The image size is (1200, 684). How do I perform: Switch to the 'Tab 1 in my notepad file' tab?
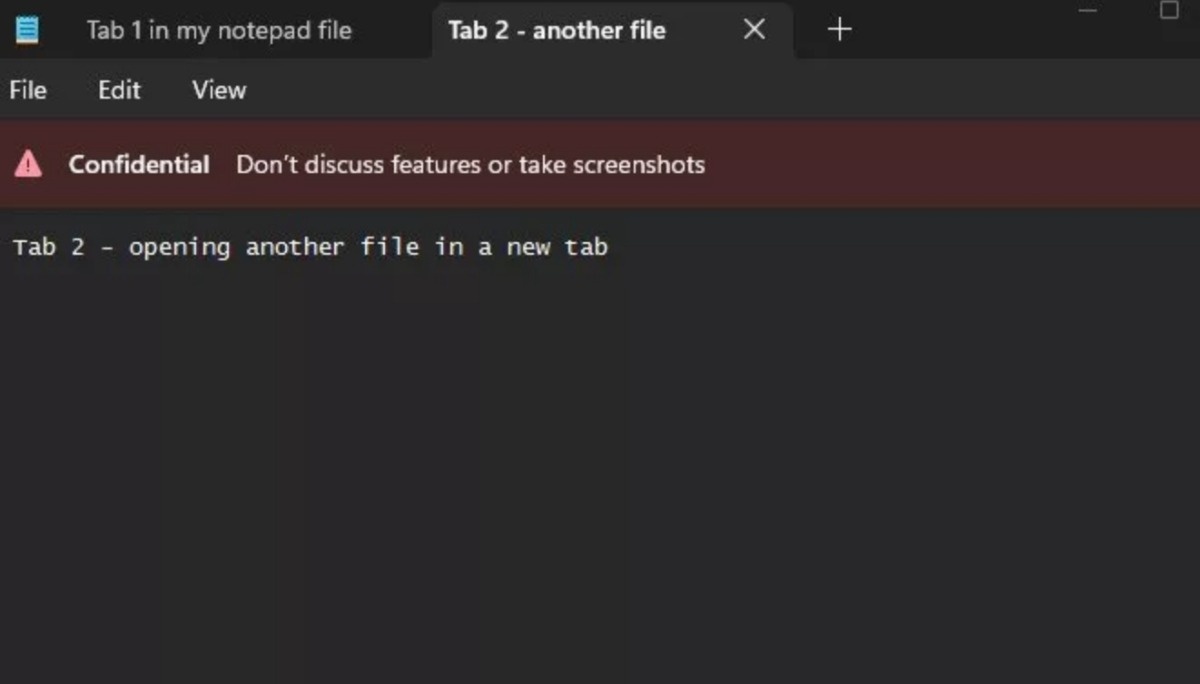pos(219,30)
